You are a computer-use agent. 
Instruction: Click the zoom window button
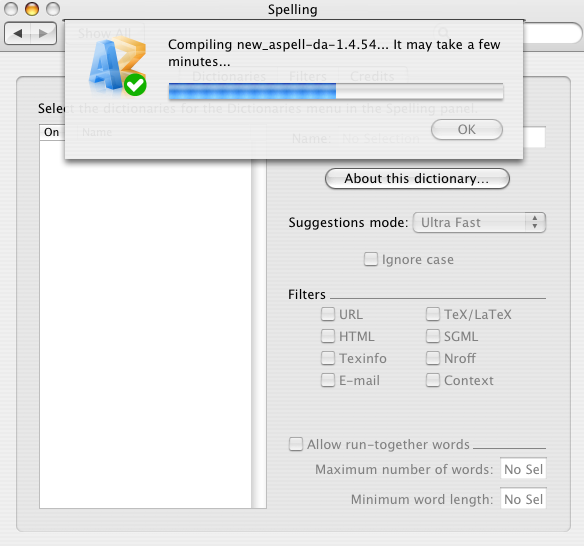[53, 9]
